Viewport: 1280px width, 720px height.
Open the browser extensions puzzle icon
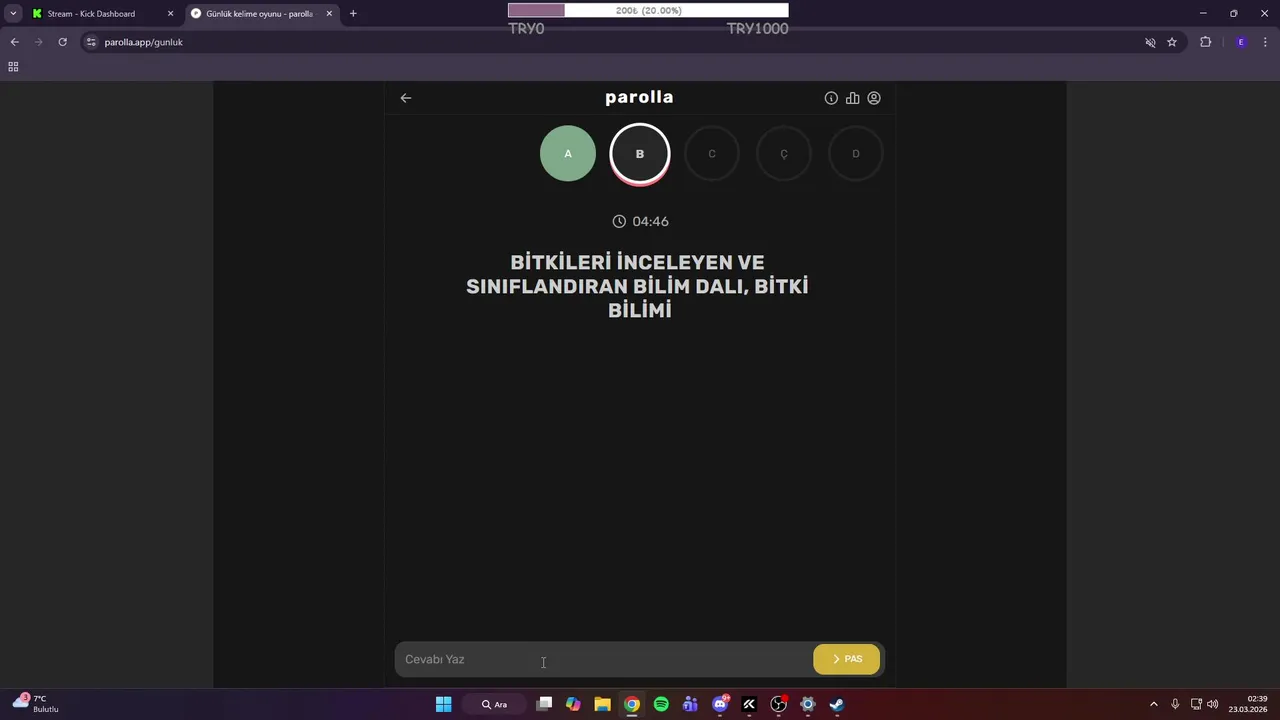(x=1205, y=42)
